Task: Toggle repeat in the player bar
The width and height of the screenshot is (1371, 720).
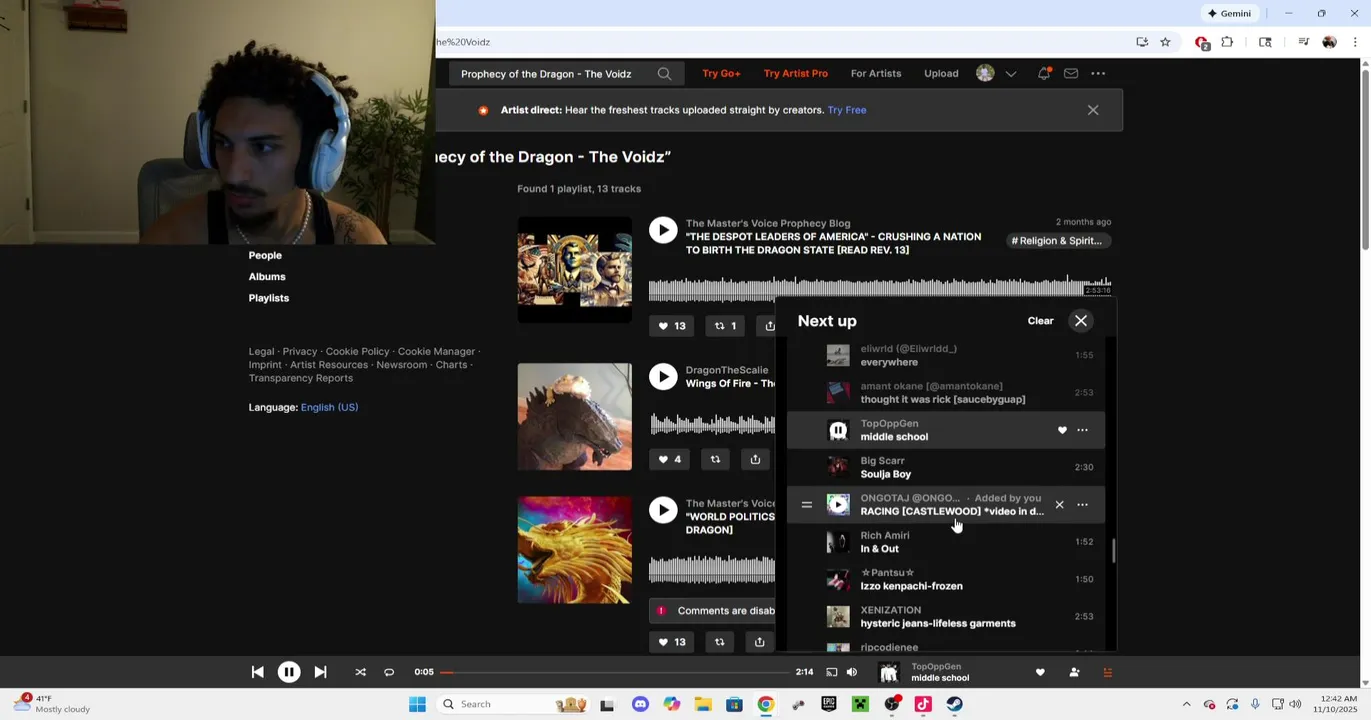Action: tap(389, 672)
